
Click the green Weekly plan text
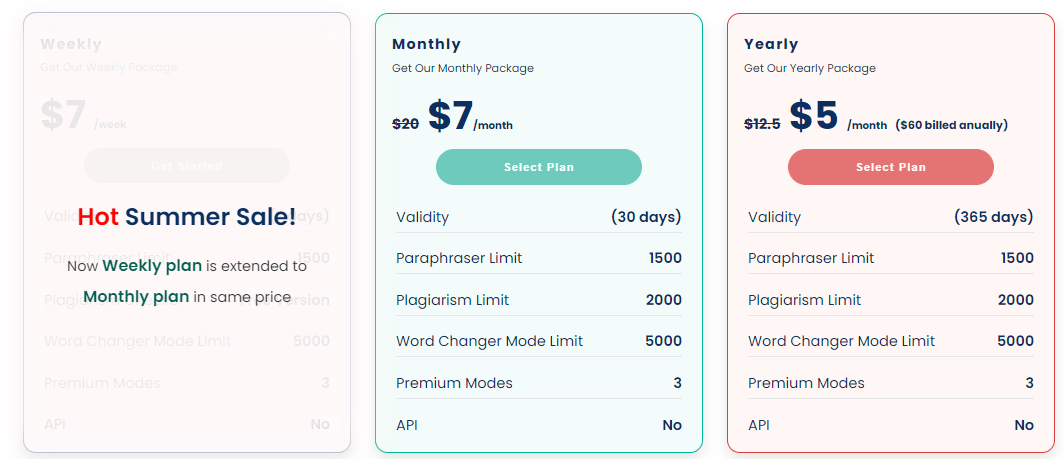point(152,266)
